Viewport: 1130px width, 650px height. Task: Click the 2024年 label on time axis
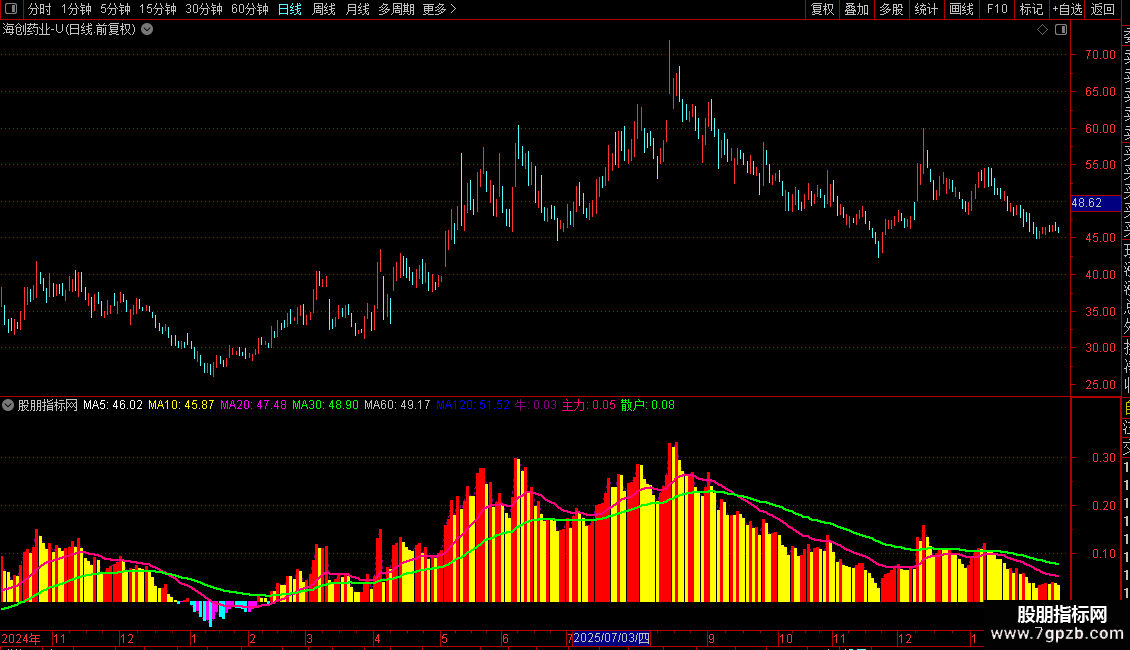pos(21,638)
